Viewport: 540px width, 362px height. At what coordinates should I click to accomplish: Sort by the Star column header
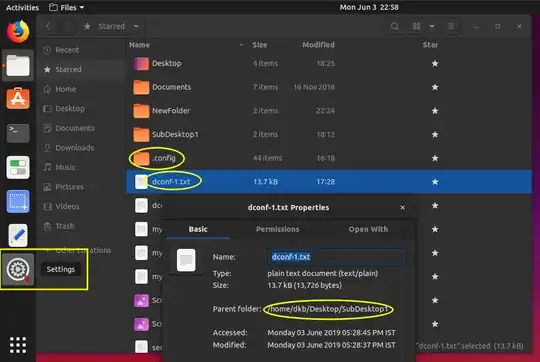click(430, 45)
